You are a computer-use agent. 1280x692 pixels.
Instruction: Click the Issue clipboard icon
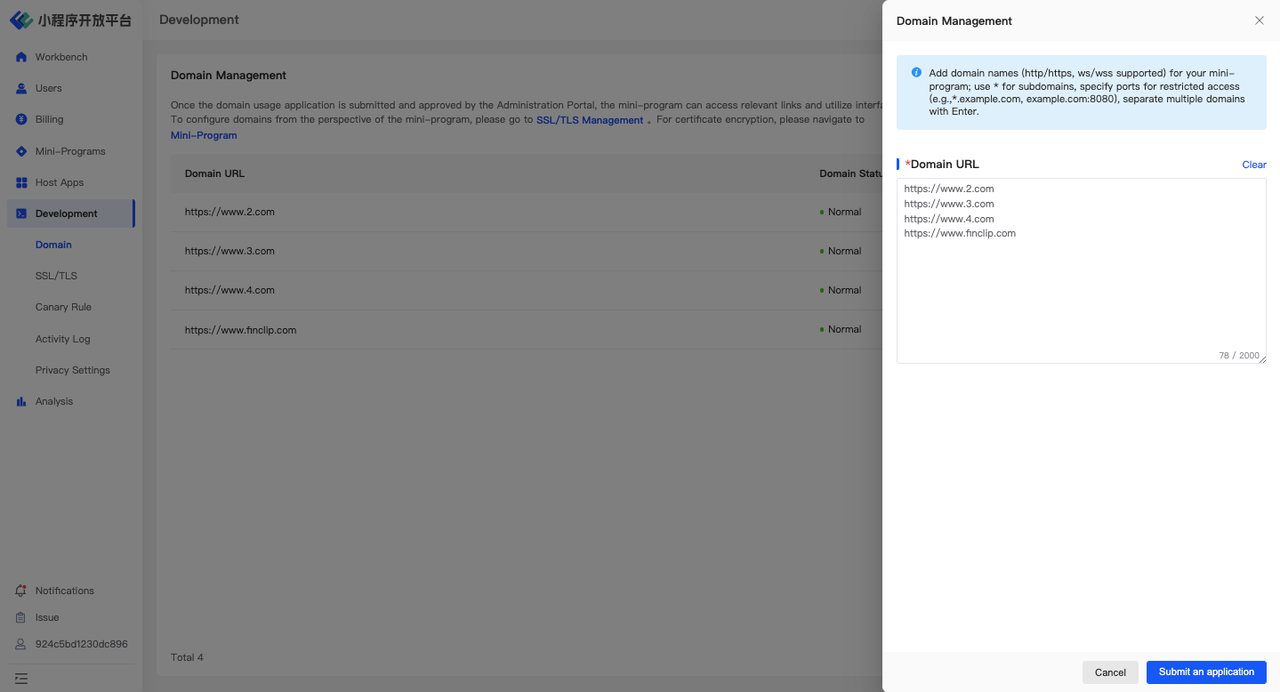click(21, 617)
